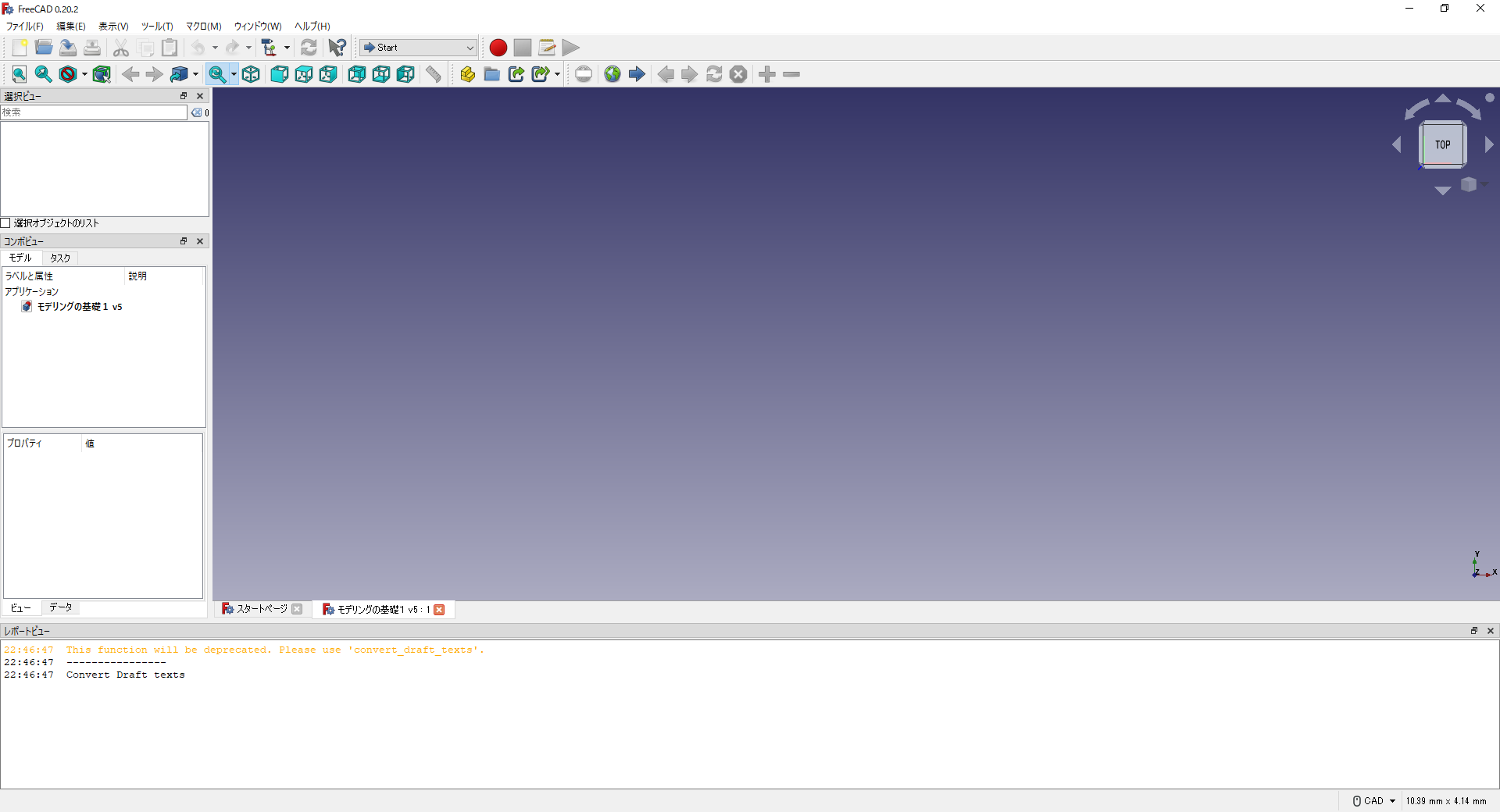This screenshot has height=812, width=1500.
Task: Click the 検索 search field
Action: click(x=94, y=112)
